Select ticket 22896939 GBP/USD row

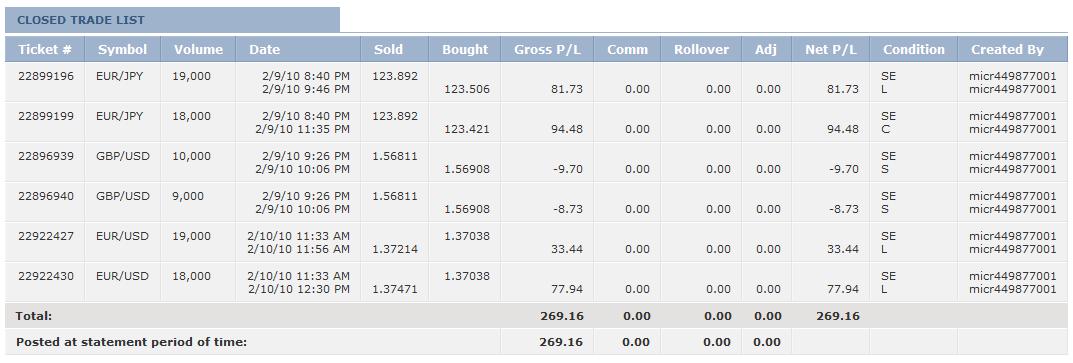click(536, 162)
